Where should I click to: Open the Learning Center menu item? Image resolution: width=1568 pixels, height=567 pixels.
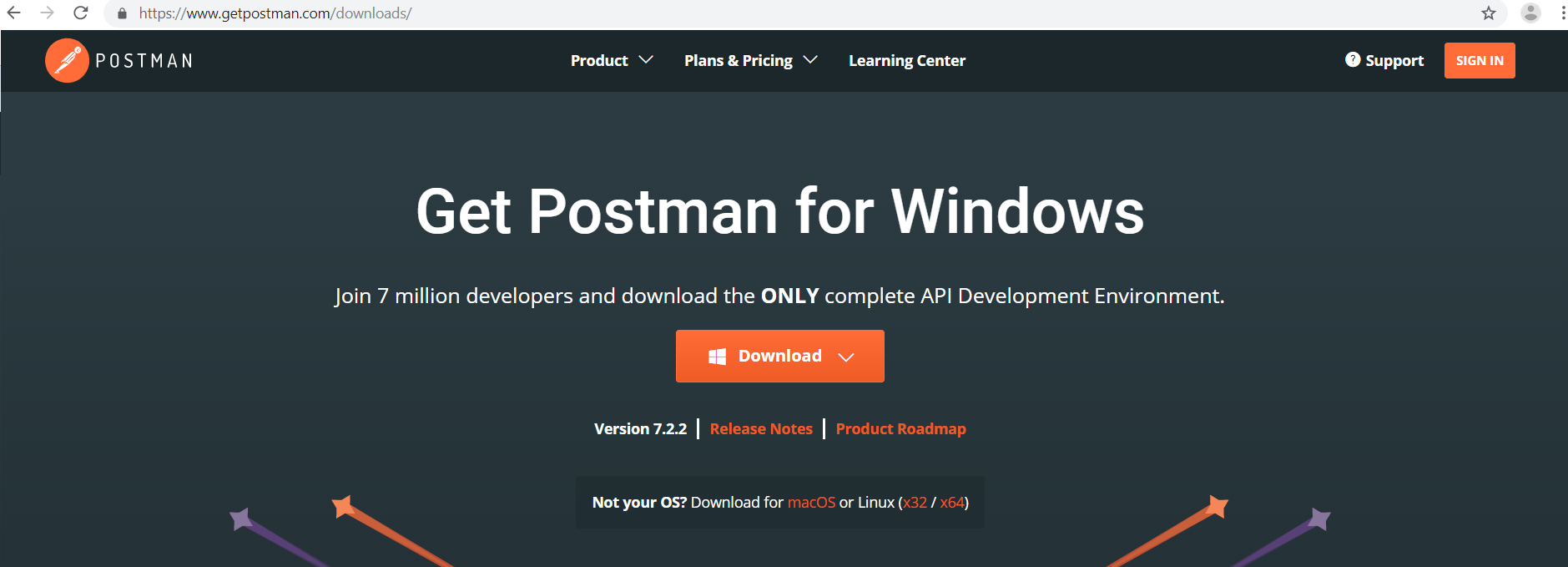tap(906, 60)
